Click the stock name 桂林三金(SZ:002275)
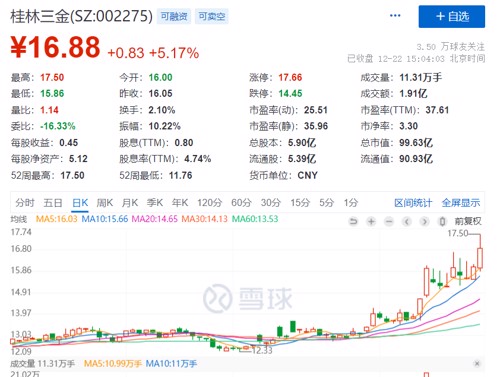This screenshot has height=377, width=500. (x=81, y=16)
